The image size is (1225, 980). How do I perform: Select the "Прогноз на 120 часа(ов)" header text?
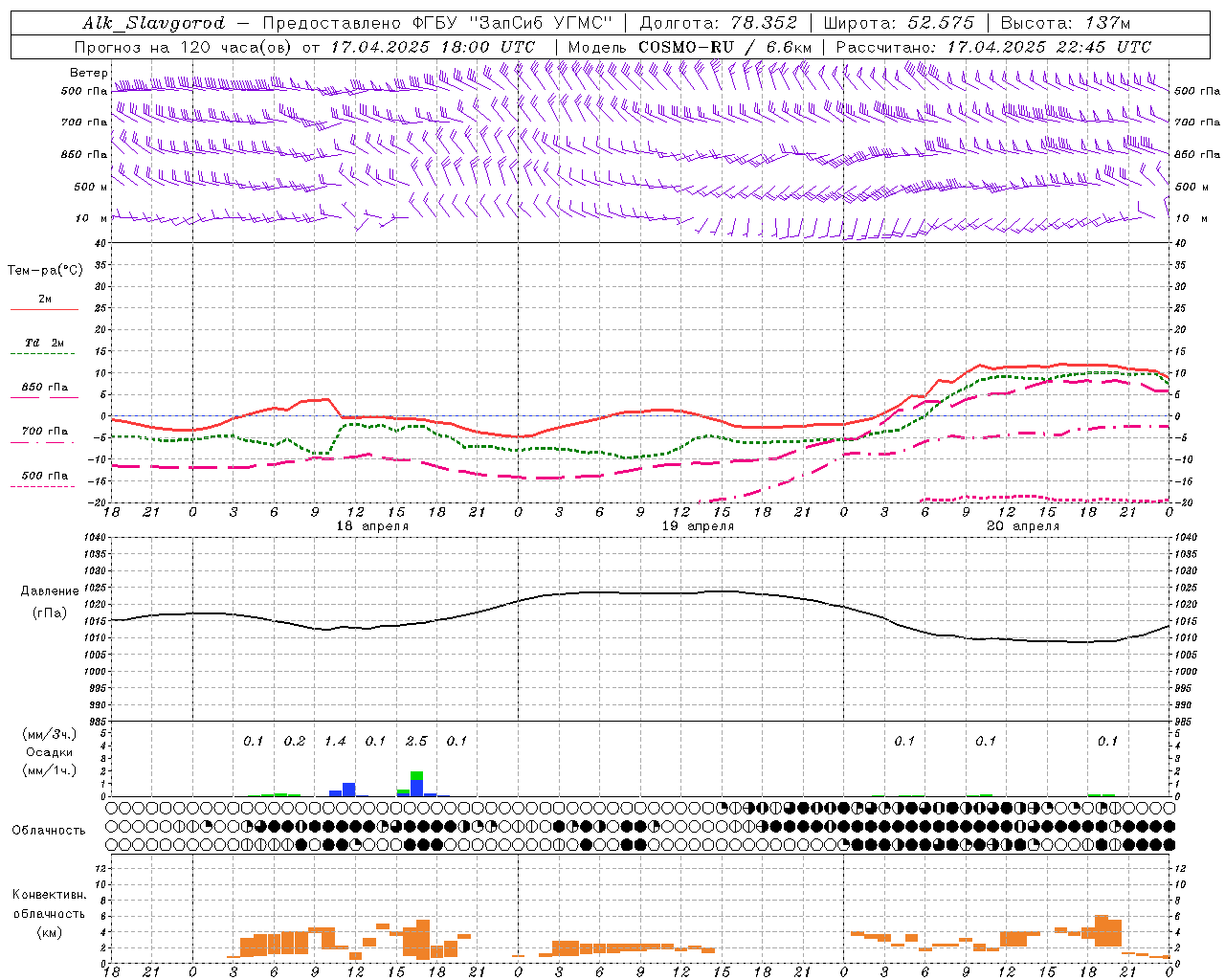[x=185, y=47]
